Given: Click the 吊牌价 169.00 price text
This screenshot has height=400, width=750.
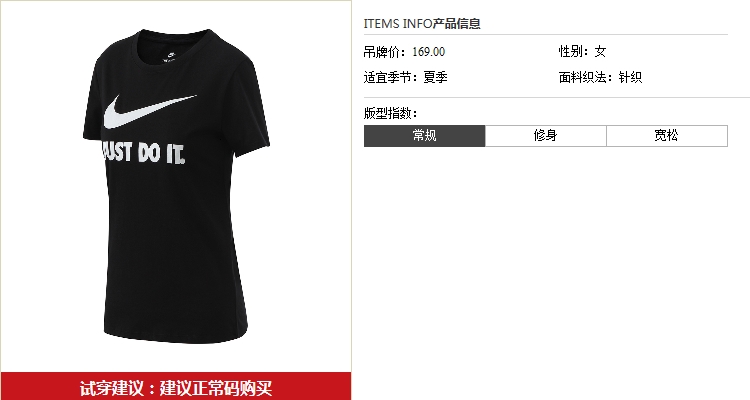Looking at the screenshot, I should point(404,52).
